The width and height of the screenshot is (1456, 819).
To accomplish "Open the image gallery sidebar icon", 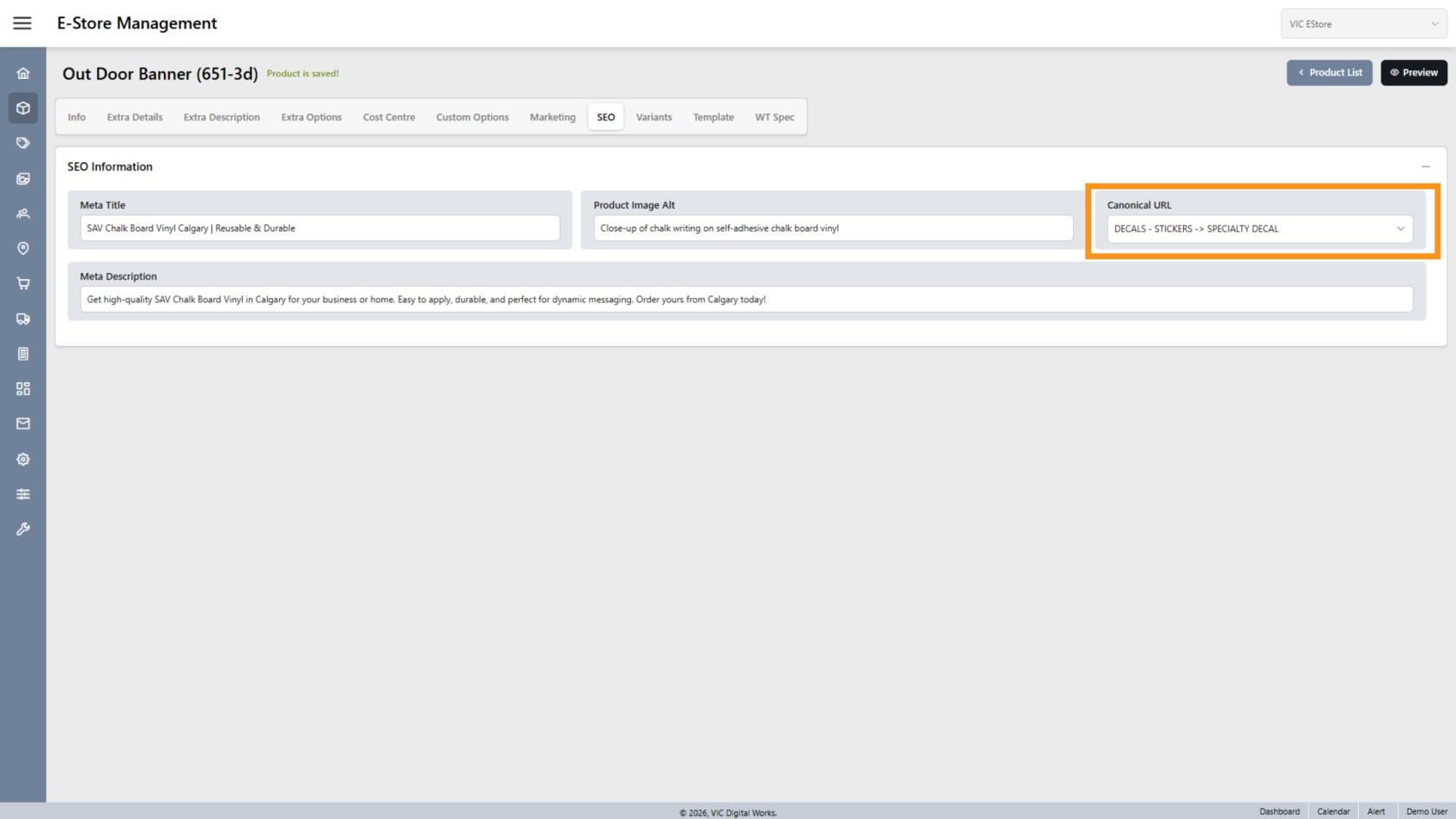I will (x=23, y=179).
